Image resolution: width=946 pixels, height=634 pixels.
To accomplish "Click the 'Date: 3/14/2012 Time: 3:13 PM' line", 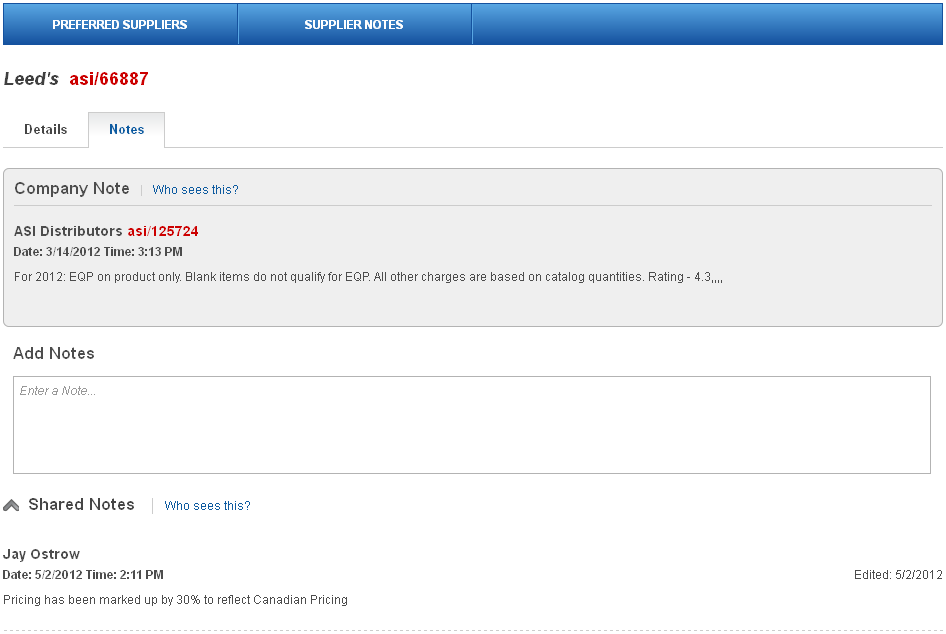I will 98,252.
